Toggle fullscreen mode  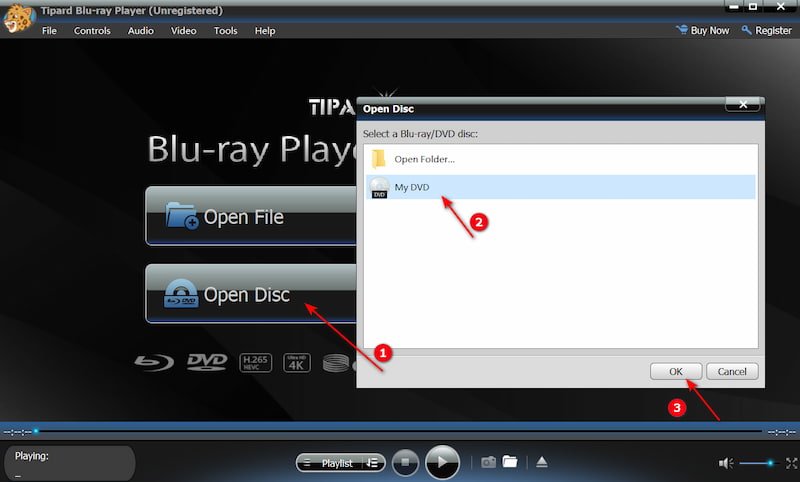point(791,463)
